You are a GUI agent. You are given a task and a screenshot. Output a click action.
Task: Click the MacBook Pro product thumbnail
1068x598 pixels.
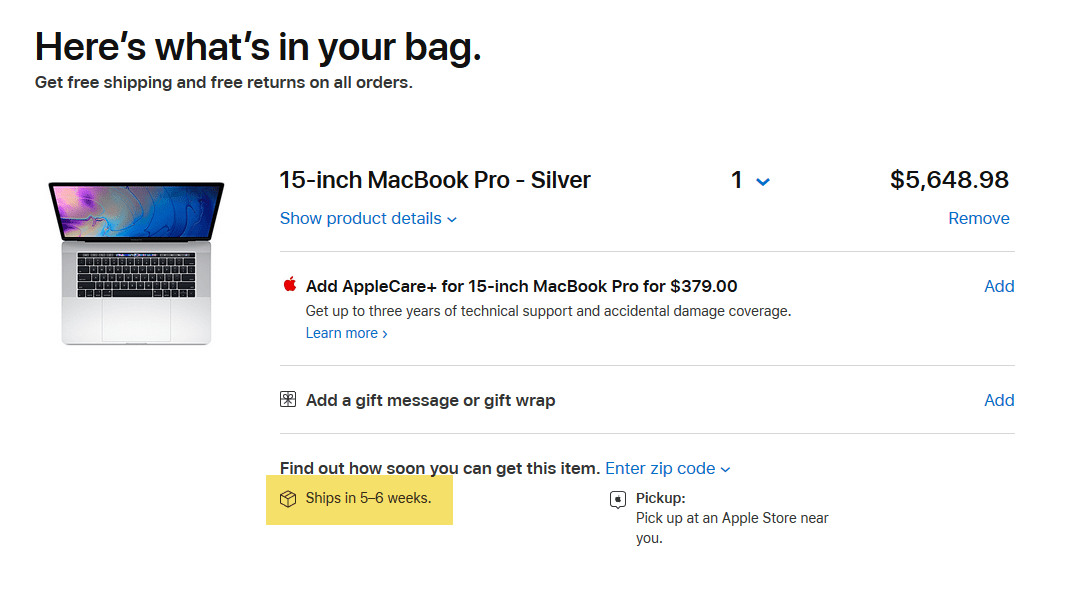click(136, 262)
